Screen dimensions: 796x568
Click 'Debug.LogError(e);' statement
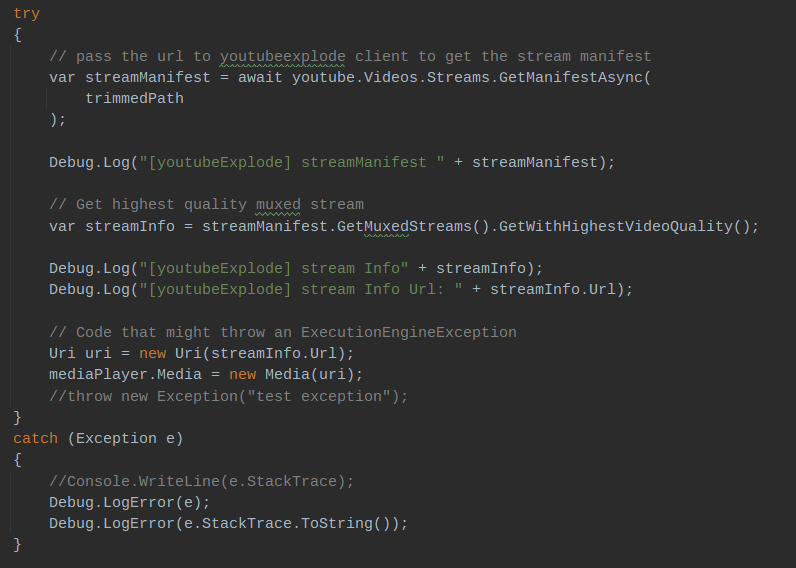129,503
